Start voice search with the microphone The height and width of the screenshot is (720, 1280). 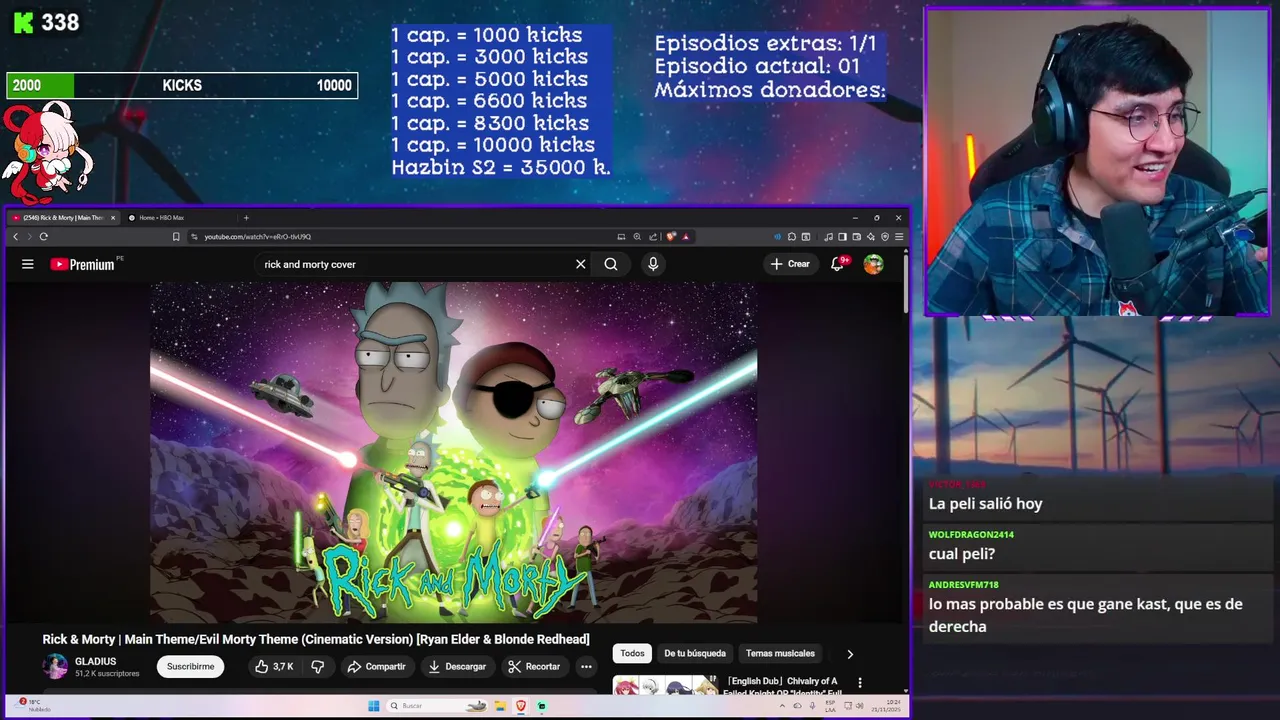point(653,264)
